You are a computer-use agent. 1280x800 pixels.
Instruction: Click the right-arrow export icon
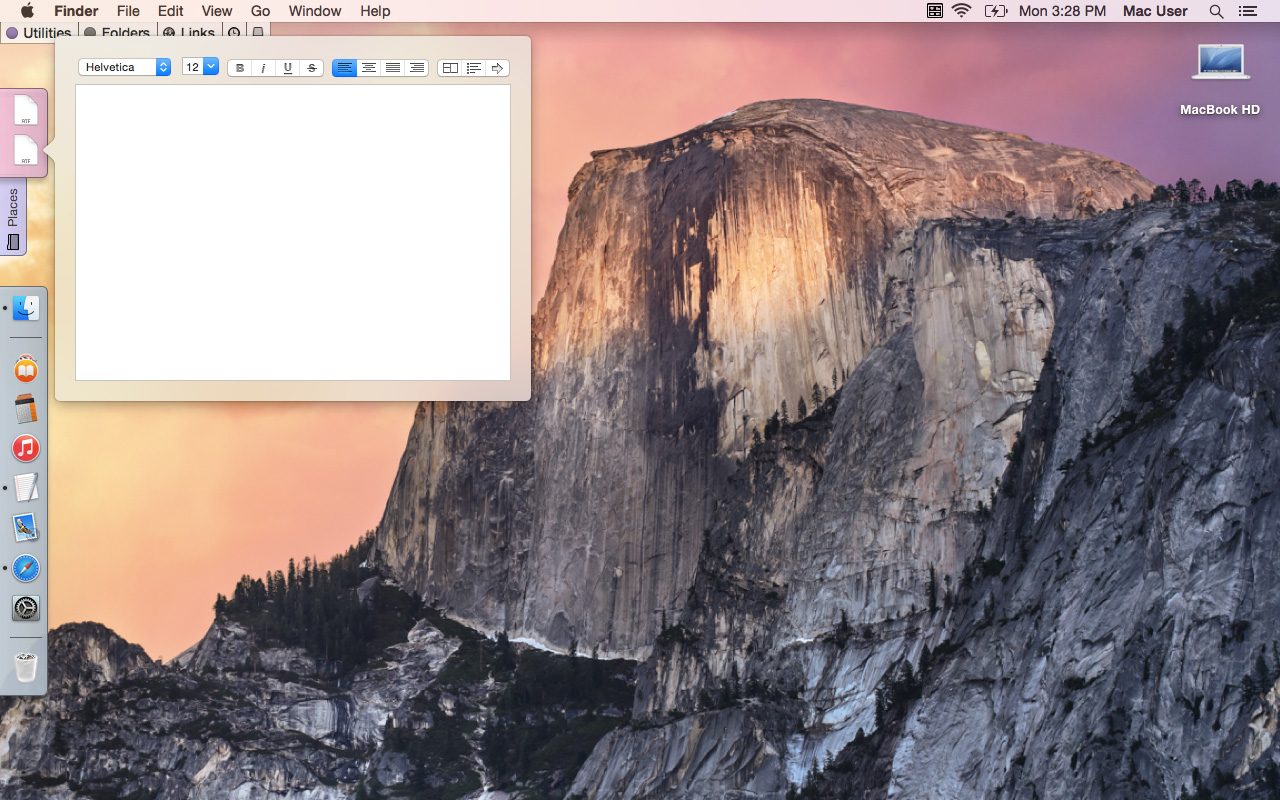[498, 68]
